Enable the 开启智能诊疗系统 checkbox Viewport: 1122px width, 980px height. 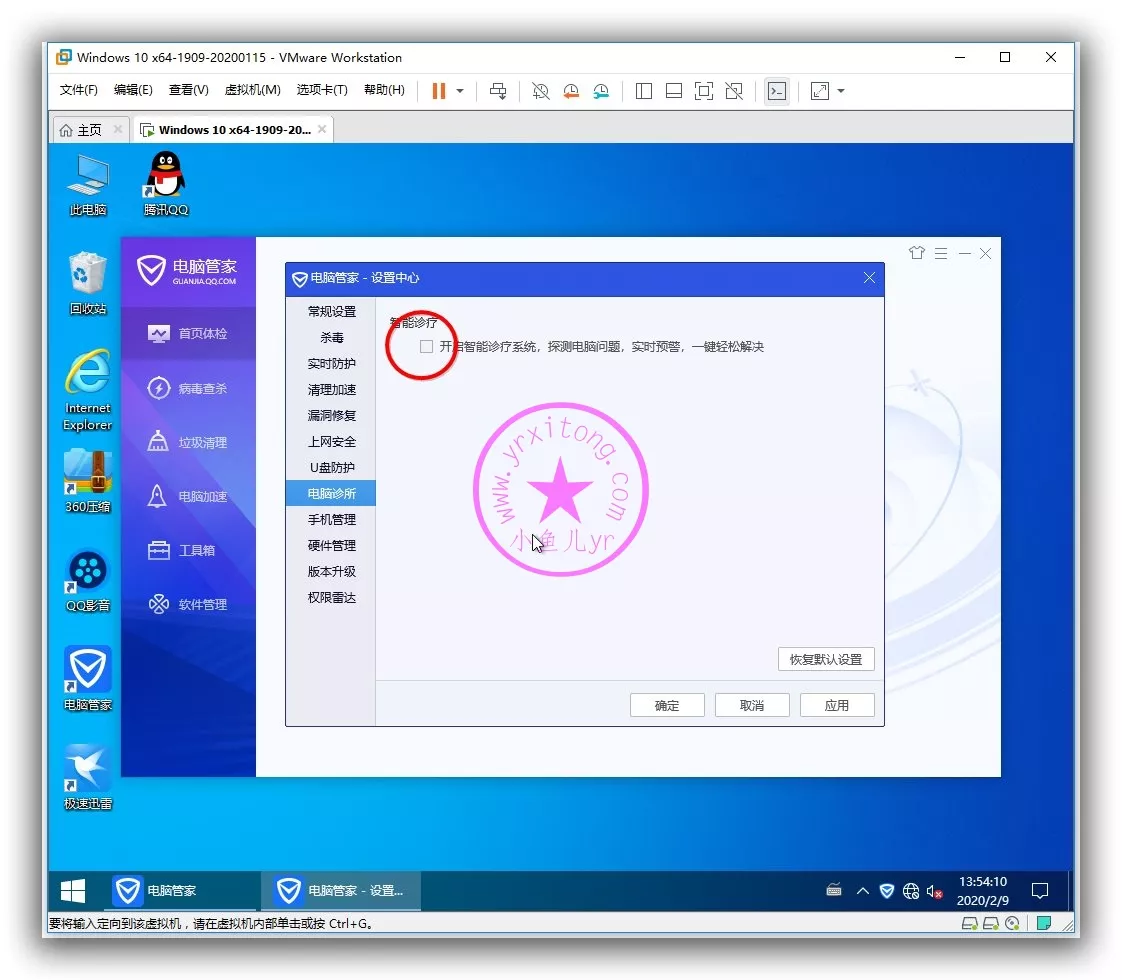pyautogui.click(x=427, y=346)
